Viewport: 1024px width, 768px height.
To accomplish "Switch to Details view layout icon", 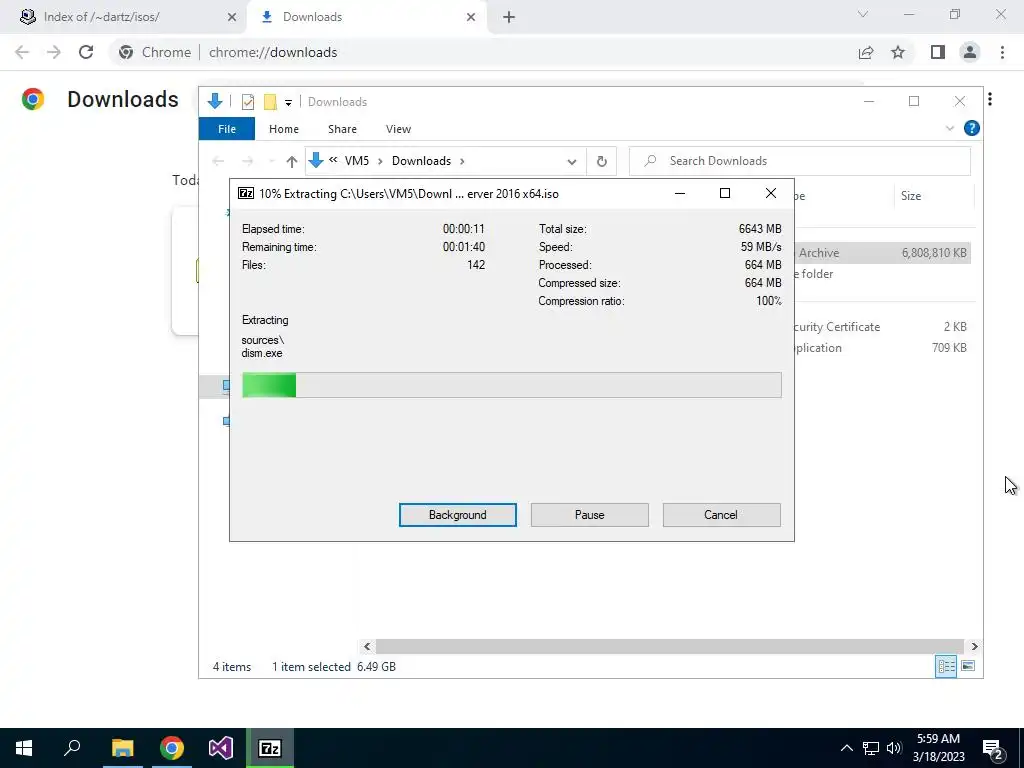I will point(946,666).
